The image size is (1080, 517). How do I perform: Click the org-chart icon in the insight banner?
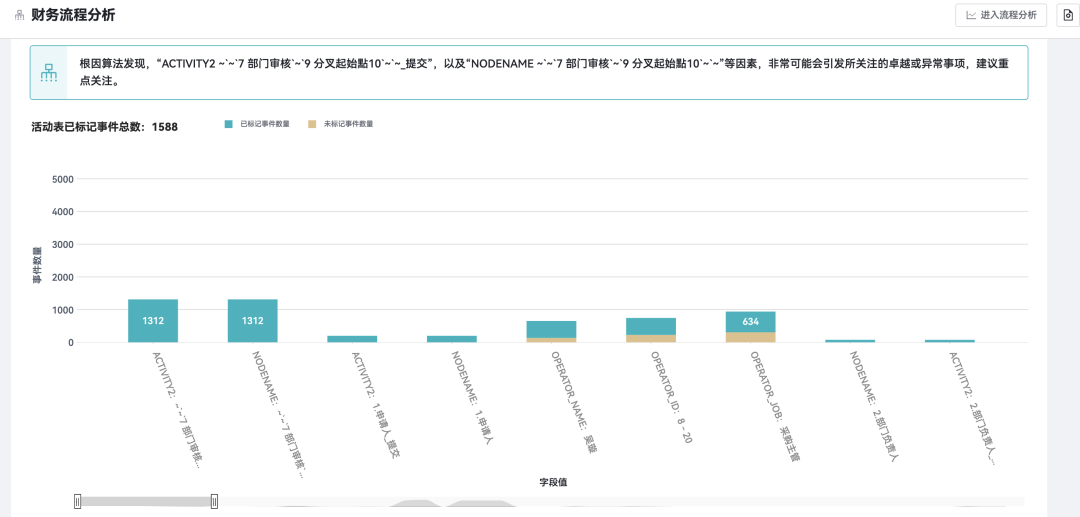[x=48, y=72]
